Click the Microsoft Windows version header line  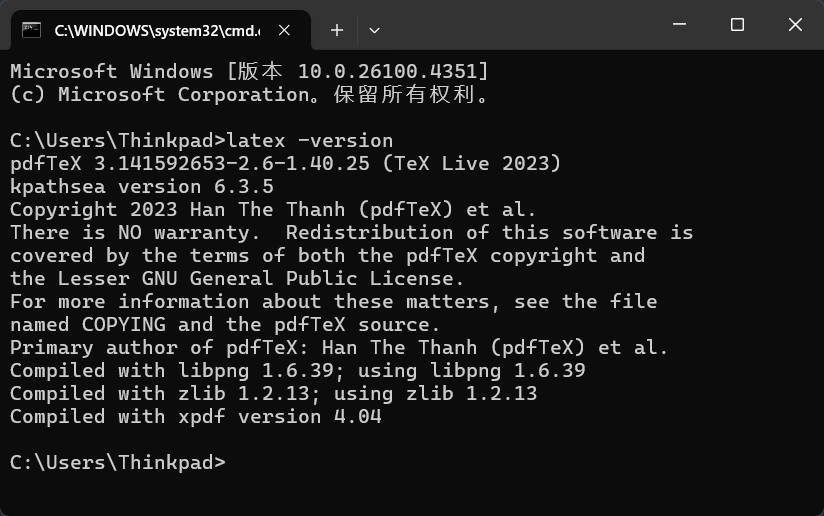(250, 71)
